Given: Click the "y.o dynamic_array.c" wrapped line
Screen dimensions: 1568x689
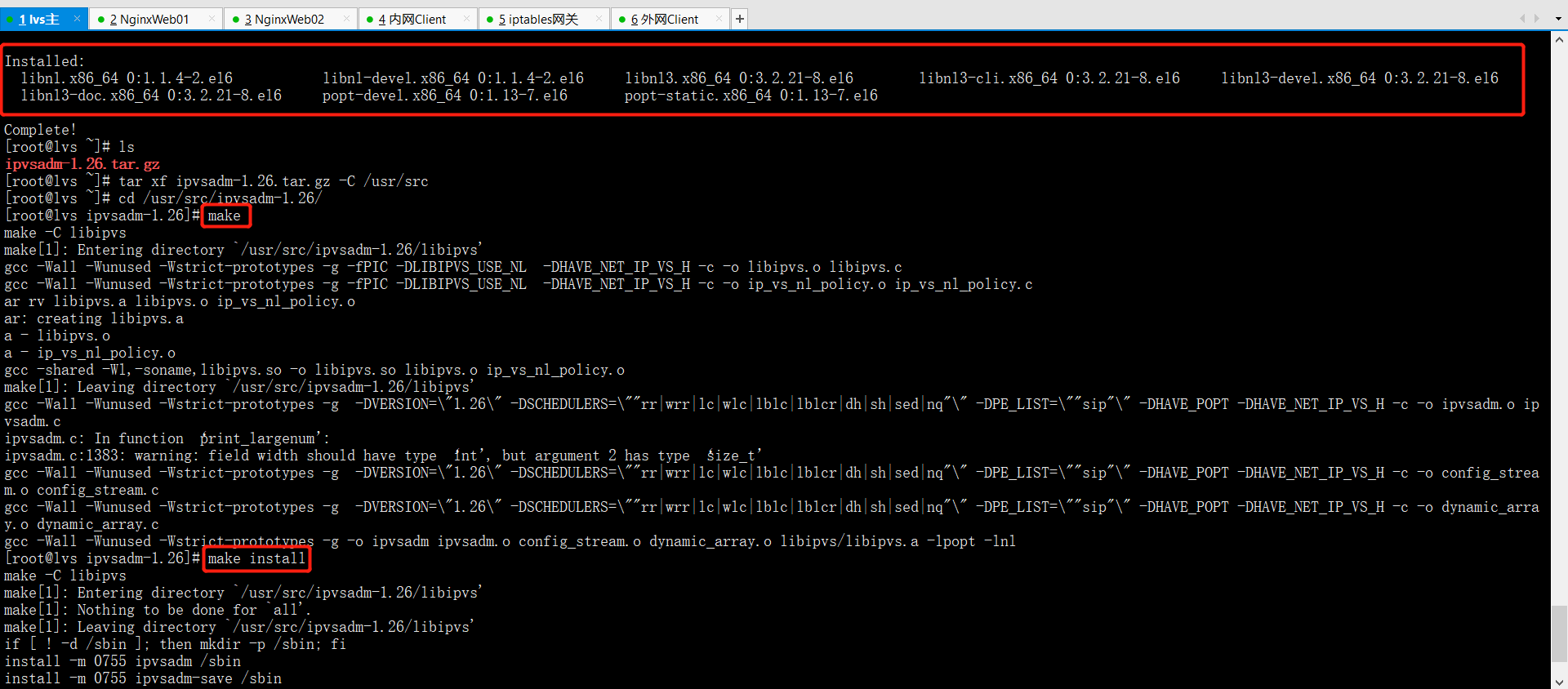Looking at the screenshot, I should tap(82, 524).
